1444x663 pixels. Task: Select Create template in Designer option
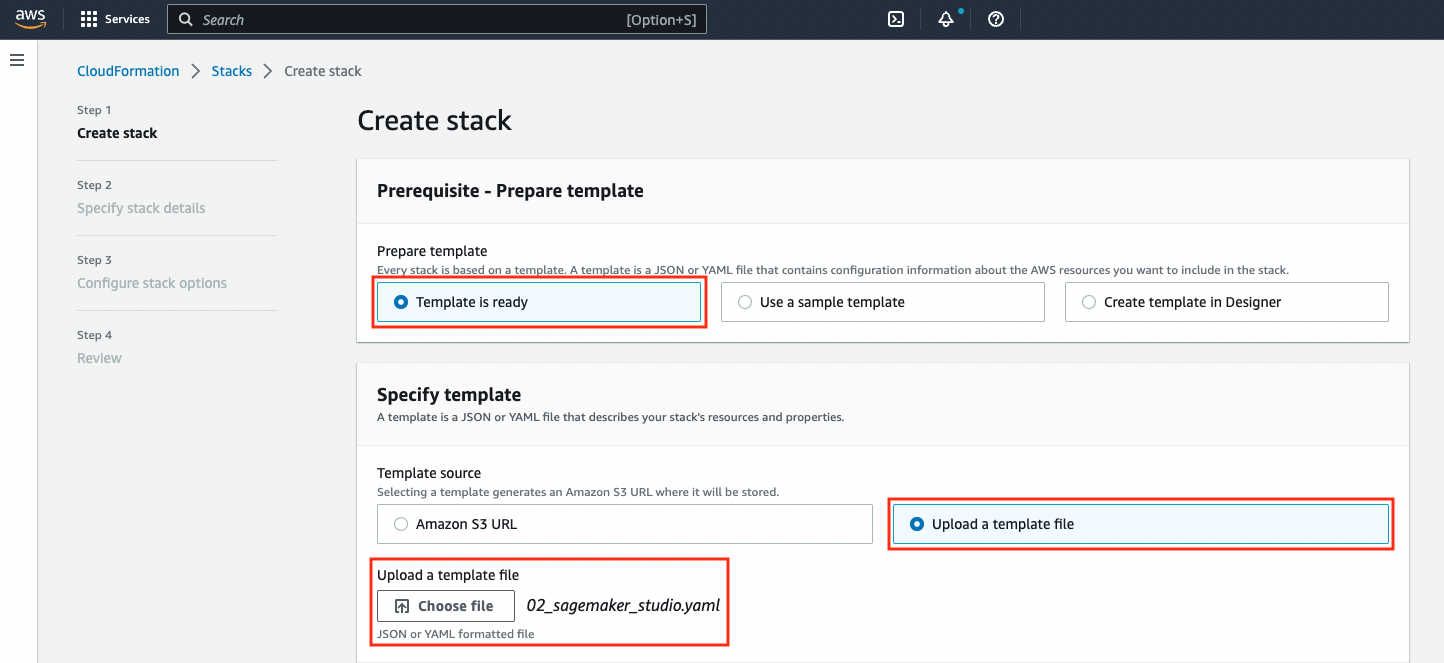click(1227, 302)
